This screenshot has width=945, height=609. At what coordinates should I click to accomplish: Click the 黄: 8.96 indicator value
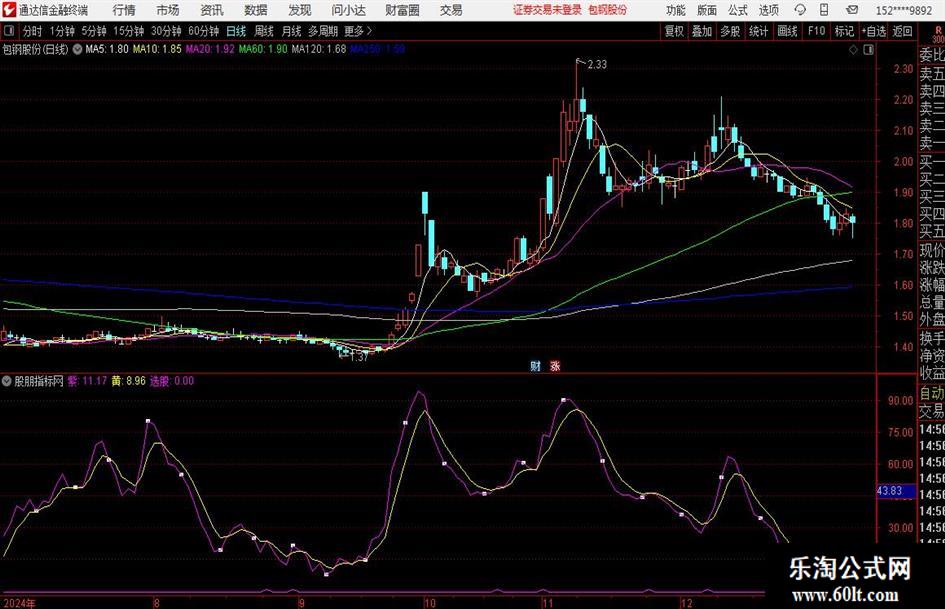pos(129,381)
